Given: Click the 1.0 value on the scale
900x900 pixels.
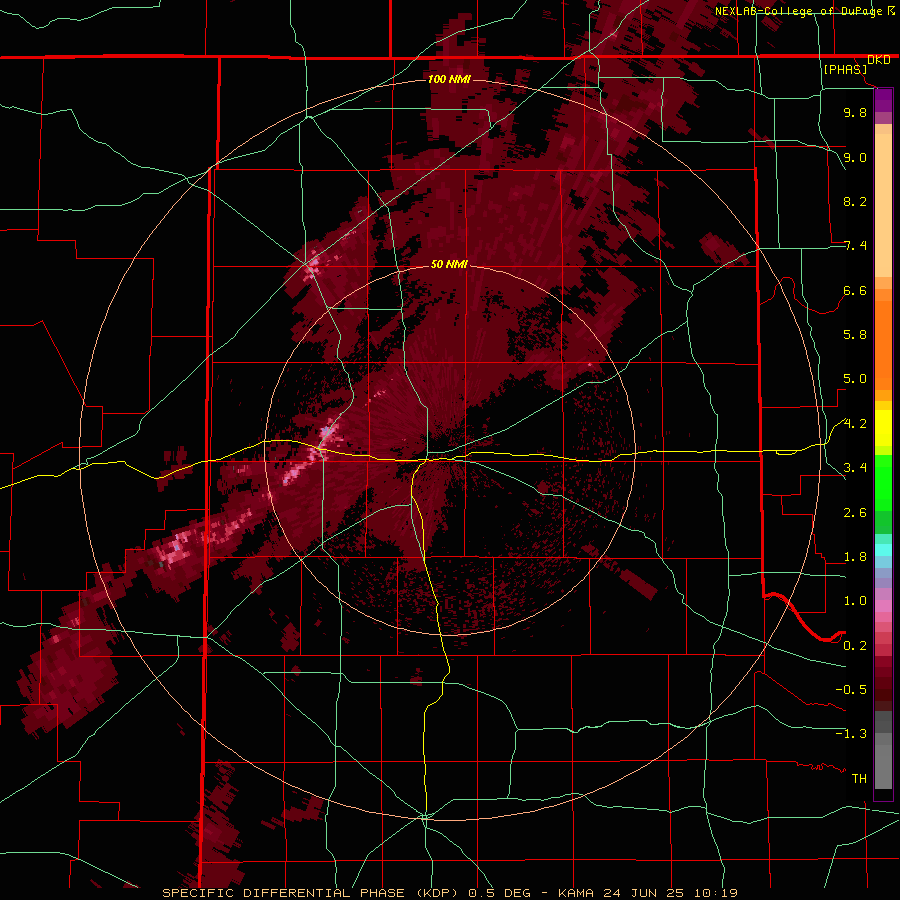Looking at the screenshot, I should point(855,601).
